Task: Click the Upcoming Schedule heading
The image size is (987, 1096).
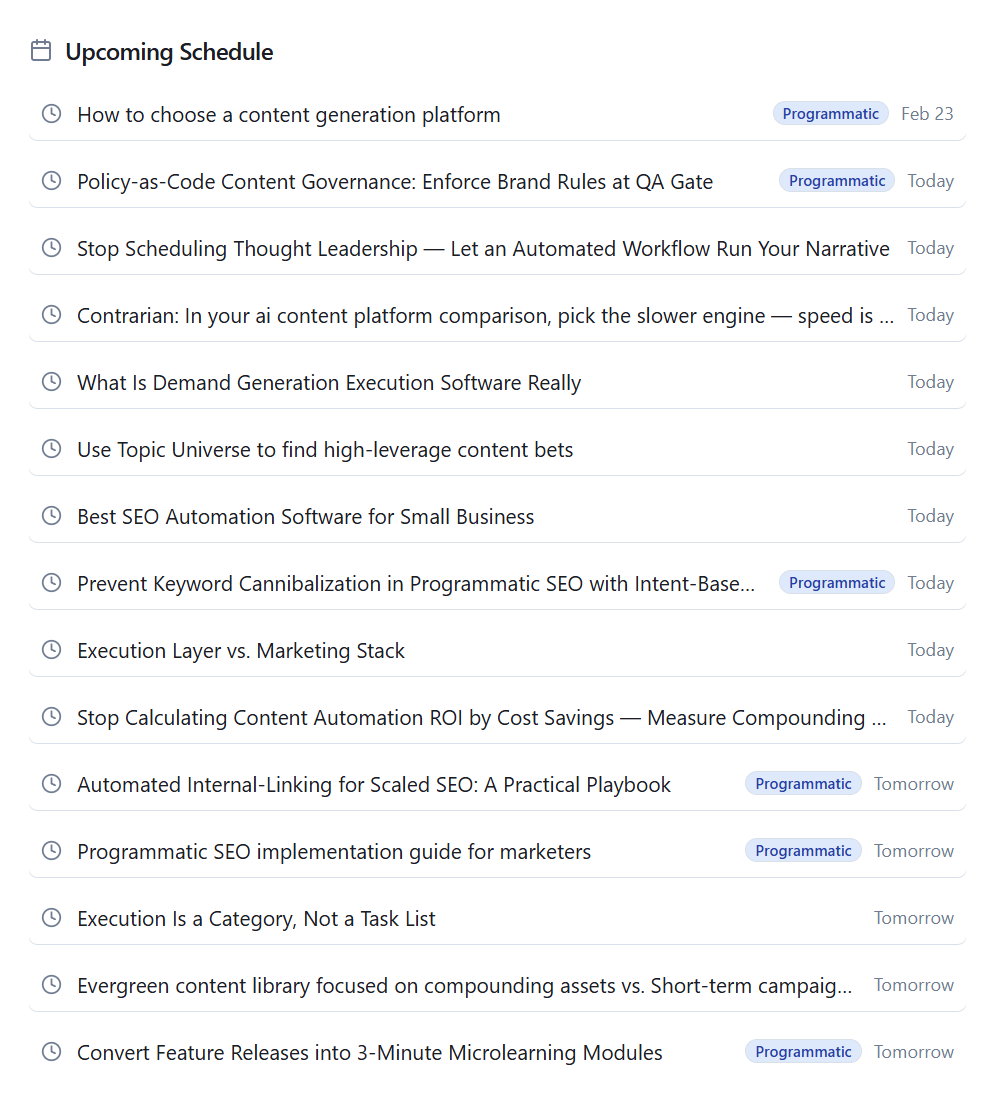Action: click(x=169, y=52)
